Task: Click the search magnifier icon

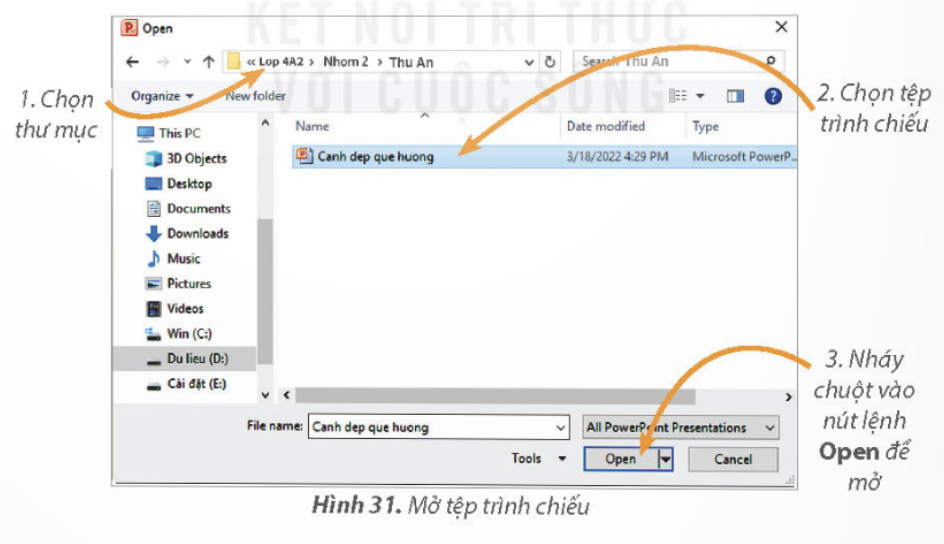Action: 771,61
